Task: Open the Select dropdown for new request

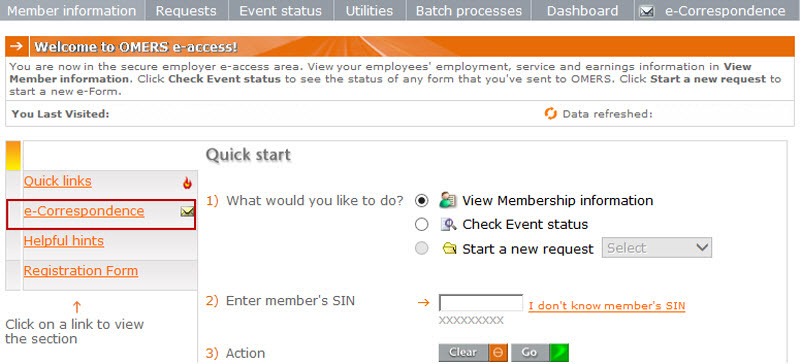Action: pos(657,248)
